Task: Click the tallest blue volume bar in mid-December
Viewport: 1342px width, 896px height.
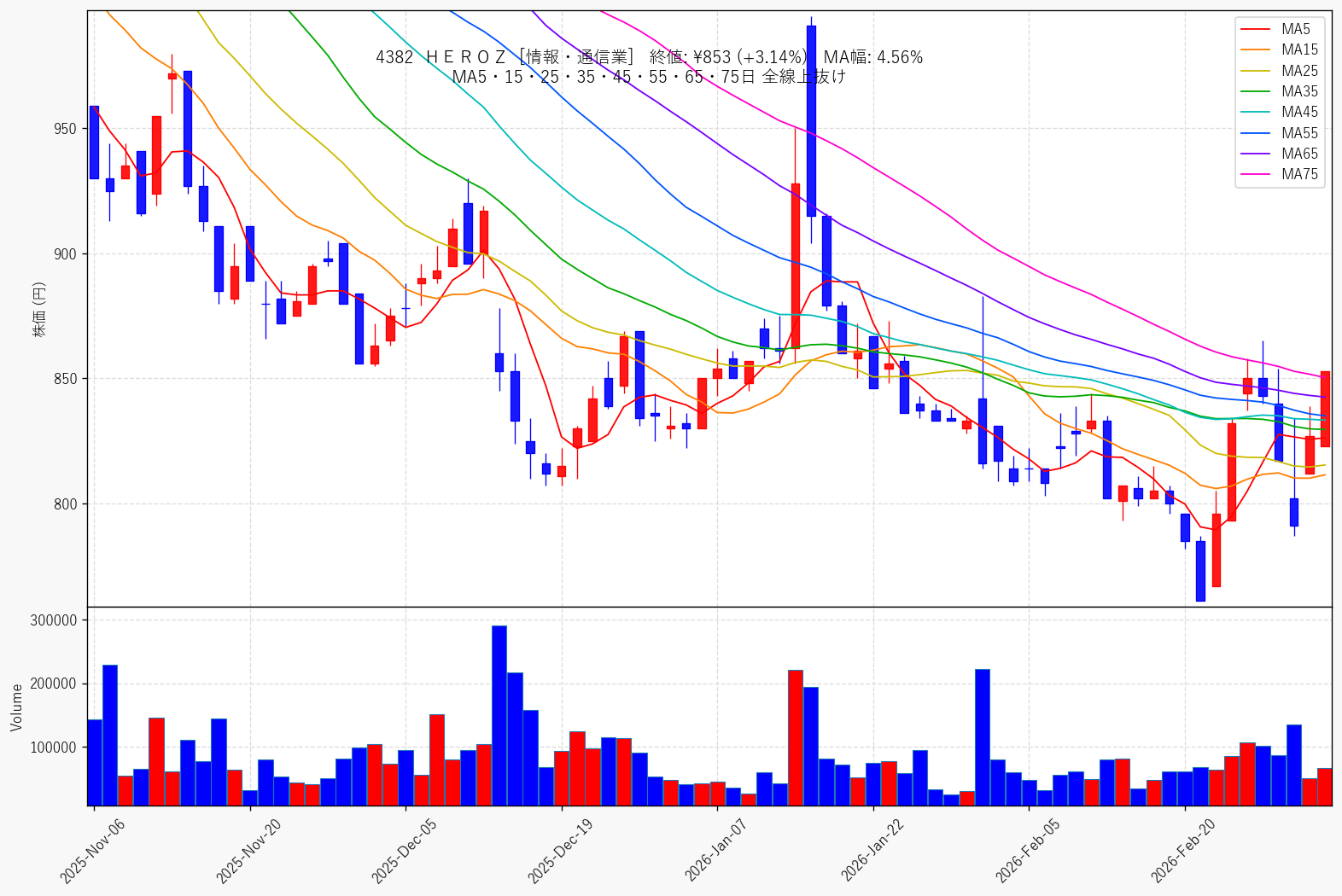Action: click(499, 715)
